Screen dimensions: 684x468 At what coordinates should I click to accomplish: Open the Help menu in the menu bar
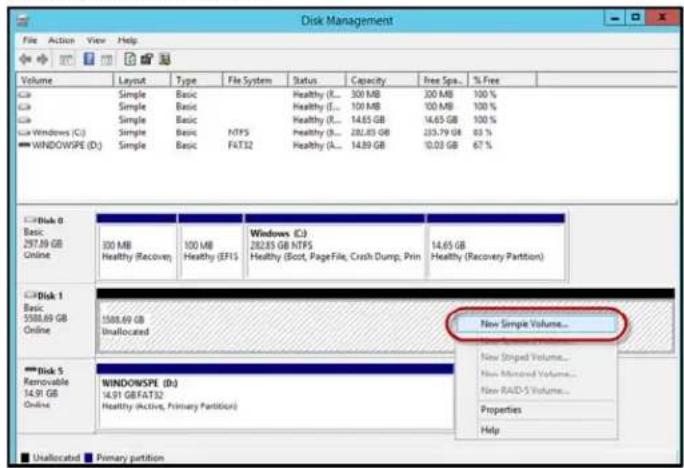(x=127, y=40)
